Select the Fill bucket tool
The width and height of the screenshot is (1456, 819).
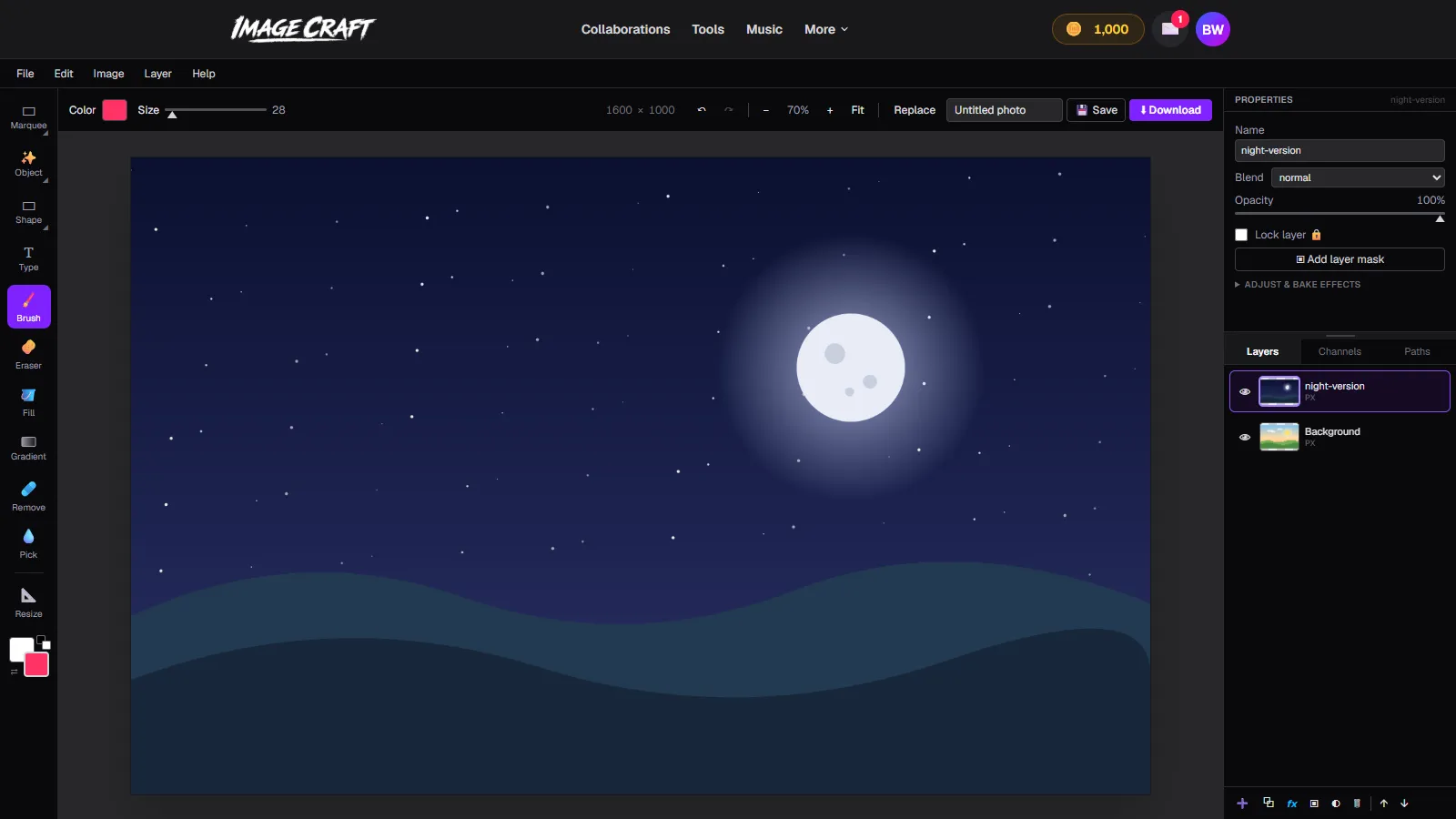tap(28, 401)
